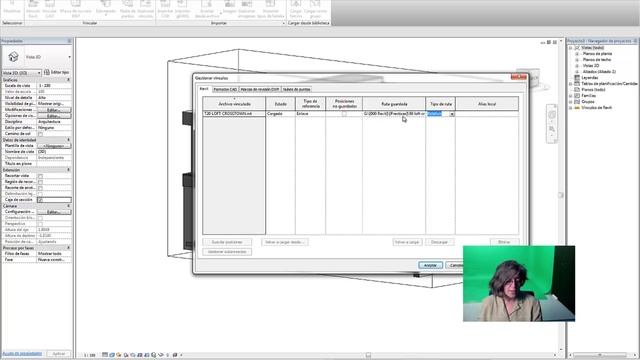Viewport: 640px width, 360px height.
Task: Expand the Vínculos de Revit tree node
Action: pos(571,108)
